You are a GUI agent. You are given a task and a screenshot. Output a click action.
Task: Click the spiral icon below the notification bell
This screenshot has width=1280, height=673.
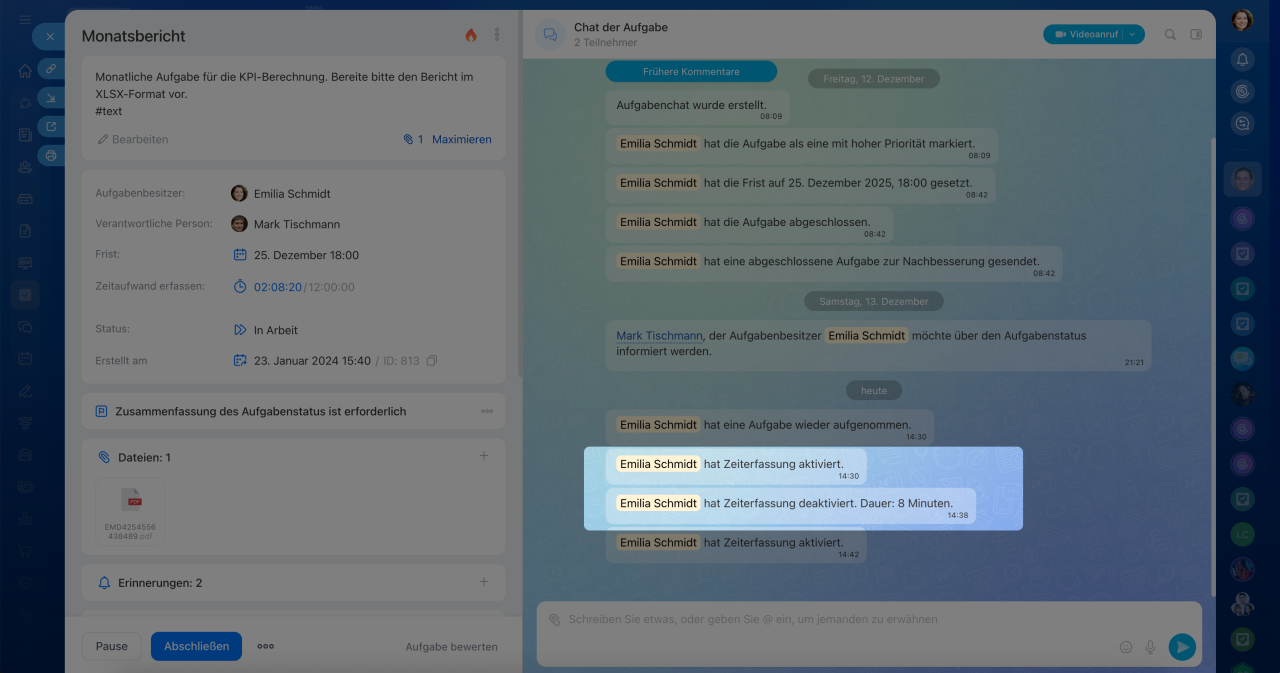pos(1242,91)
